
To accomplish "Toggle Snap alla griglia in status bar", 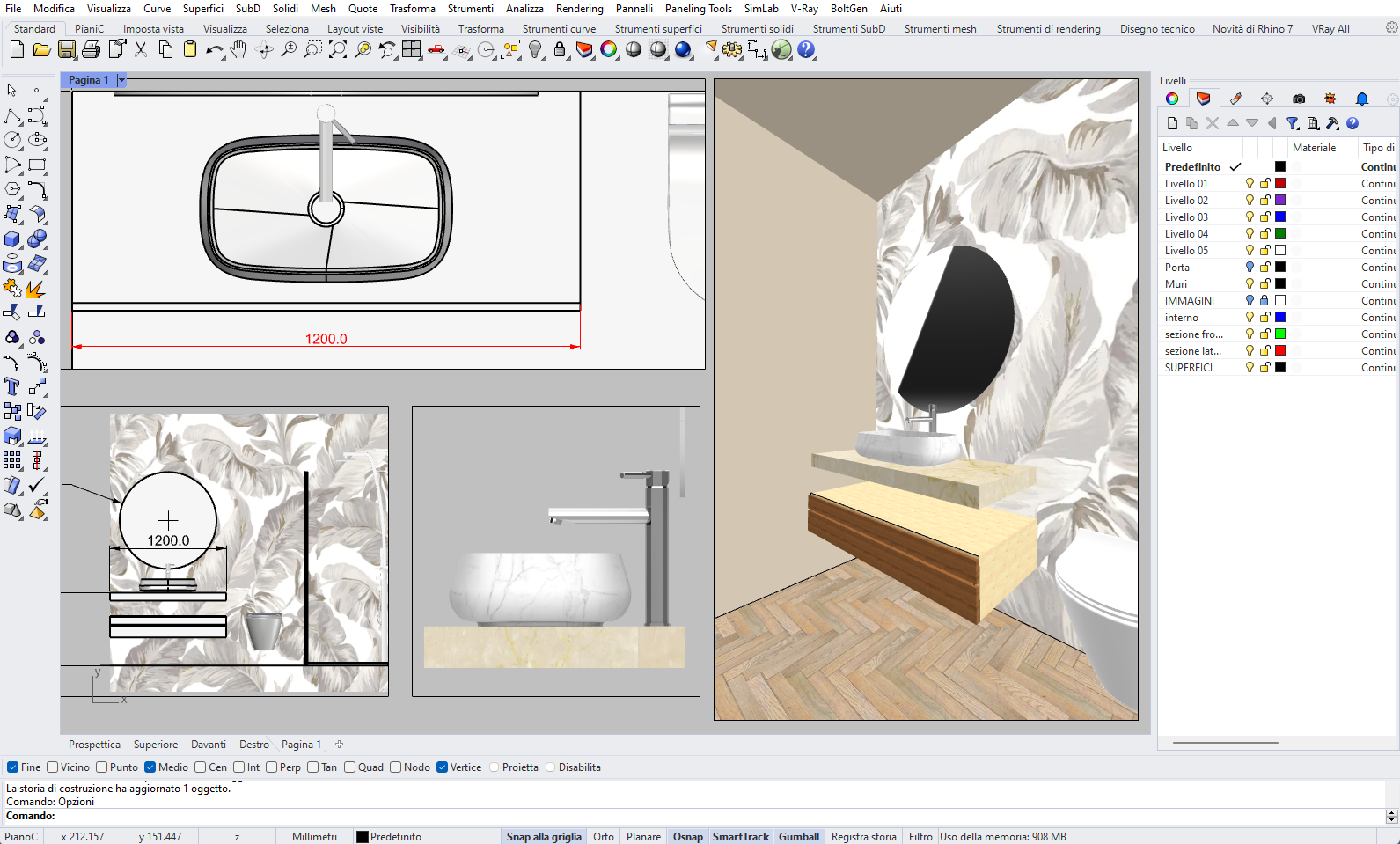I will pos(544,837).
